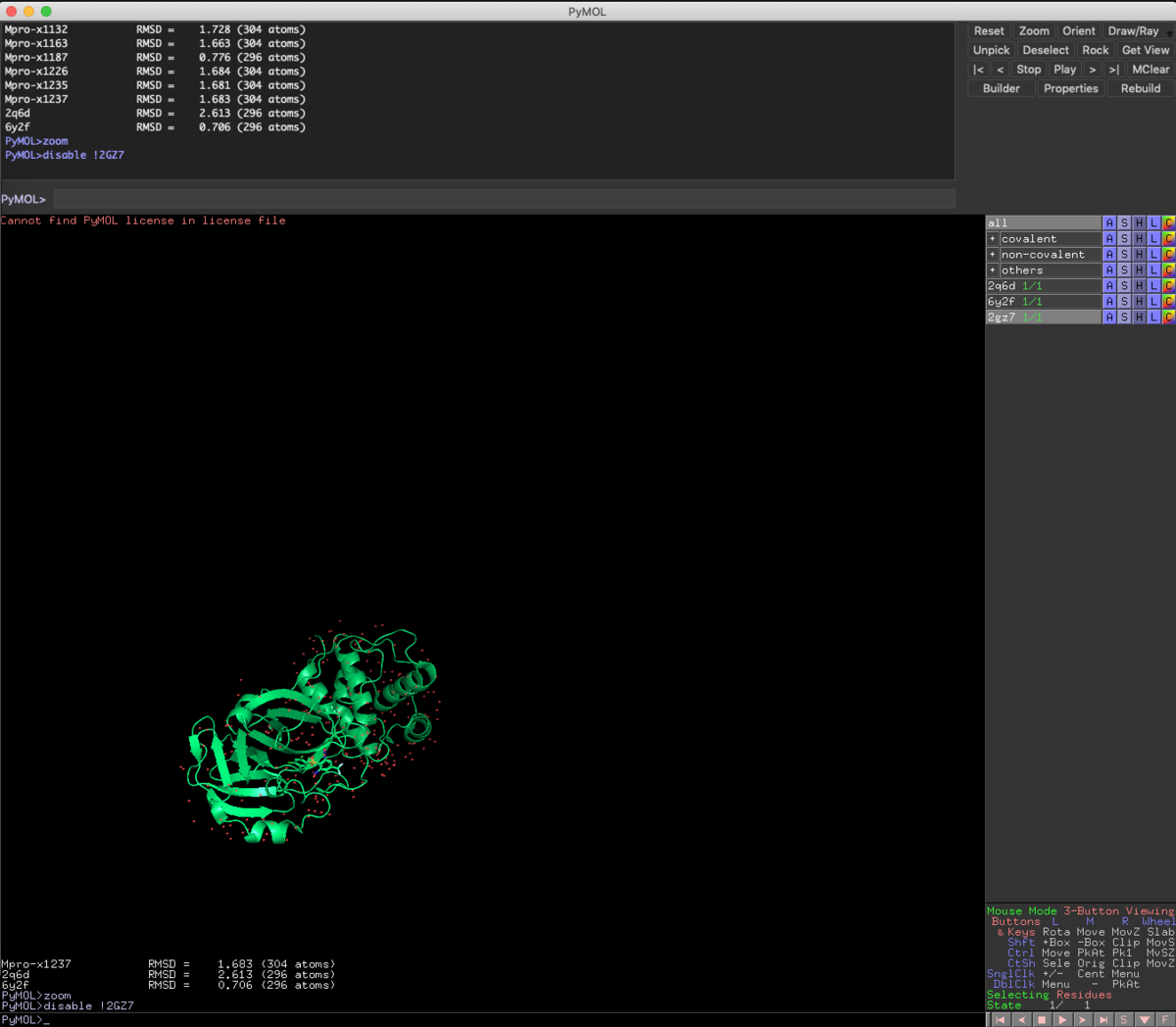This screenshot has height=1027, width=1176.
Task: Open Label menu for non-covalent group
Action: [x=1153, y=255]
